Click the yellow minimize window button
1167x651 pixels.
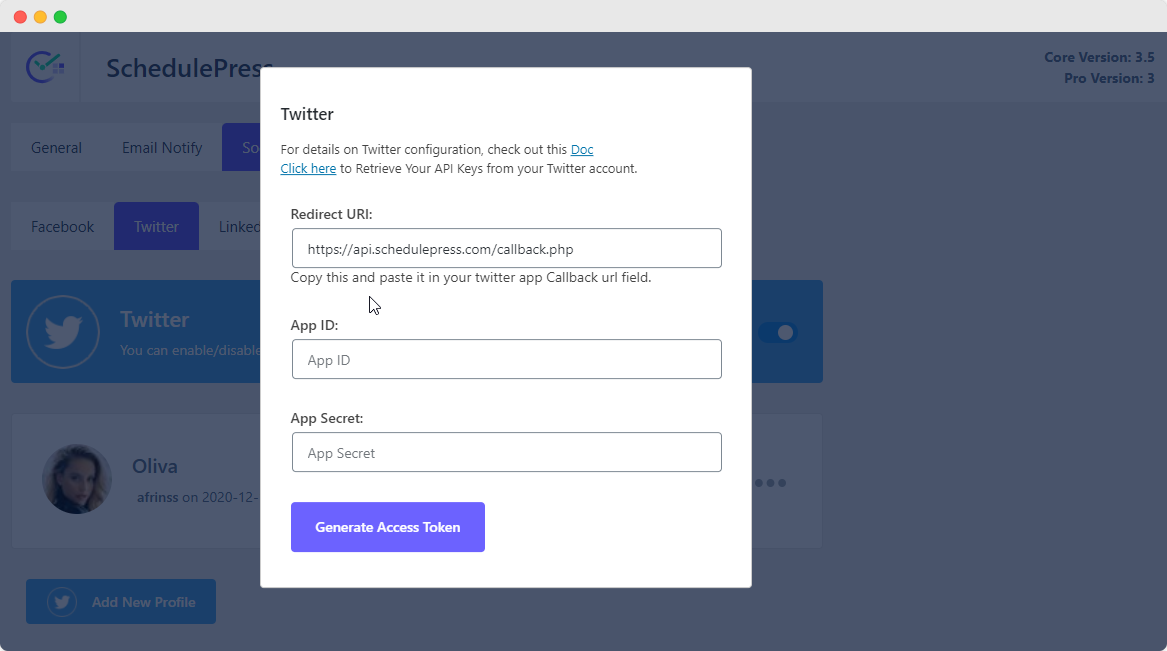(40, 16)
